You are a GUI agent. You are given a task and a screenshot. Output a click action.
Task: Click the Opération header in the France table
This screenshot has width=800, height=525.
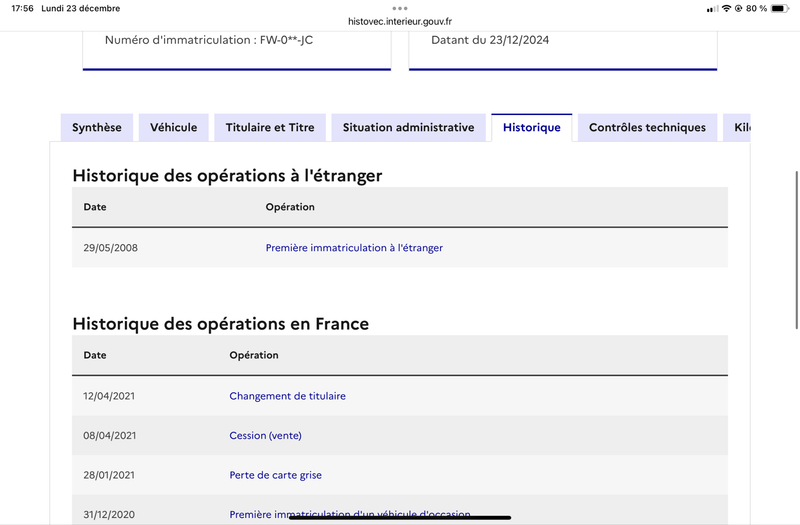point(254,355)
